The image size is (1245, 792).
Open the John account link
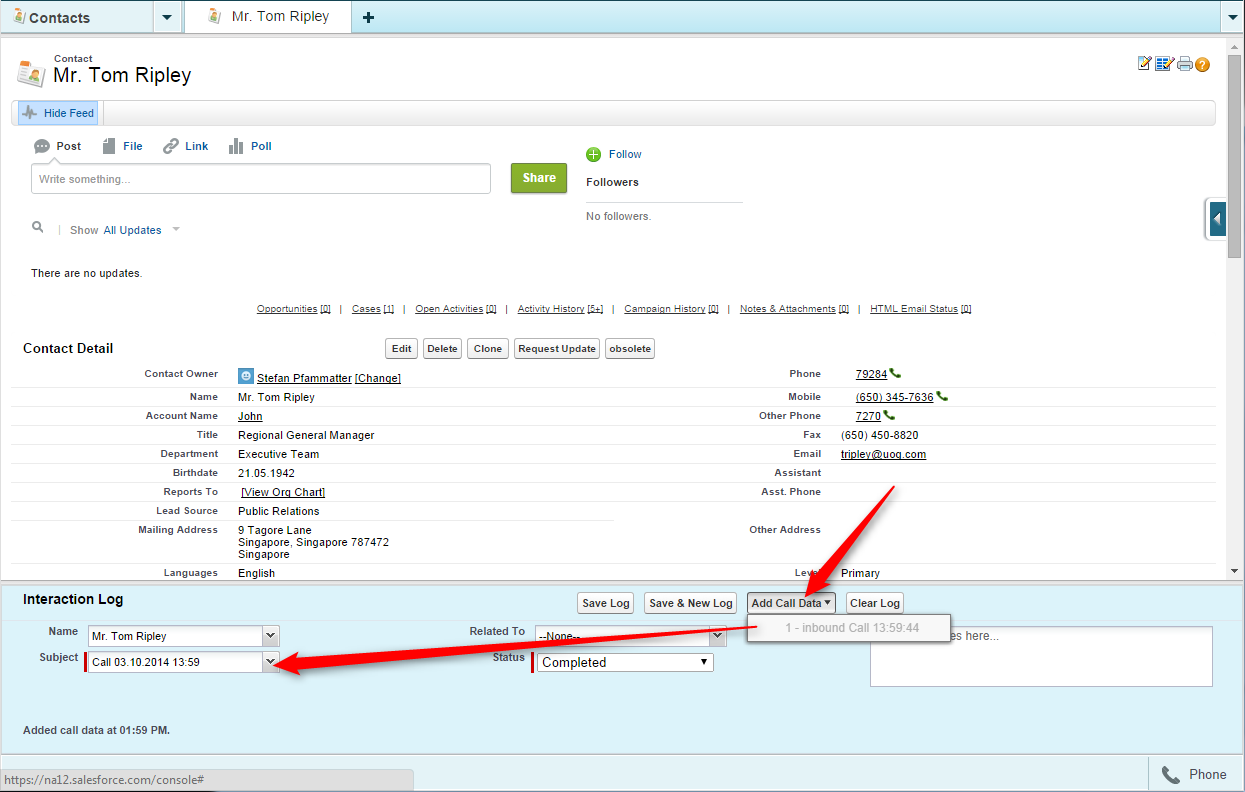pyautogui.click(x=250, y=416)
